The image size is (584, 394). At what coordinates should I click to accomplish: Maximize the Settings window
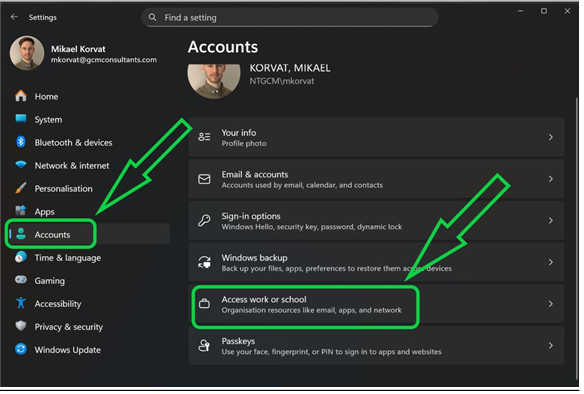[544, 11]
